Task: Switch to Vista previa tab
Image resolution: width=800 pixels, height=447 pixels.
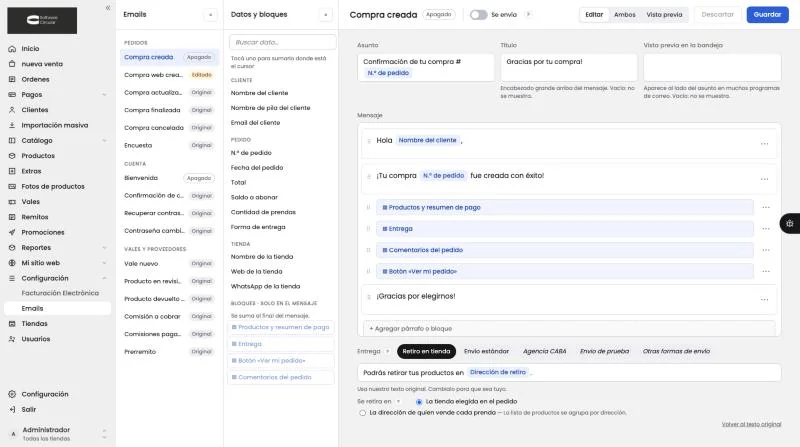Action: coord(664,15)
